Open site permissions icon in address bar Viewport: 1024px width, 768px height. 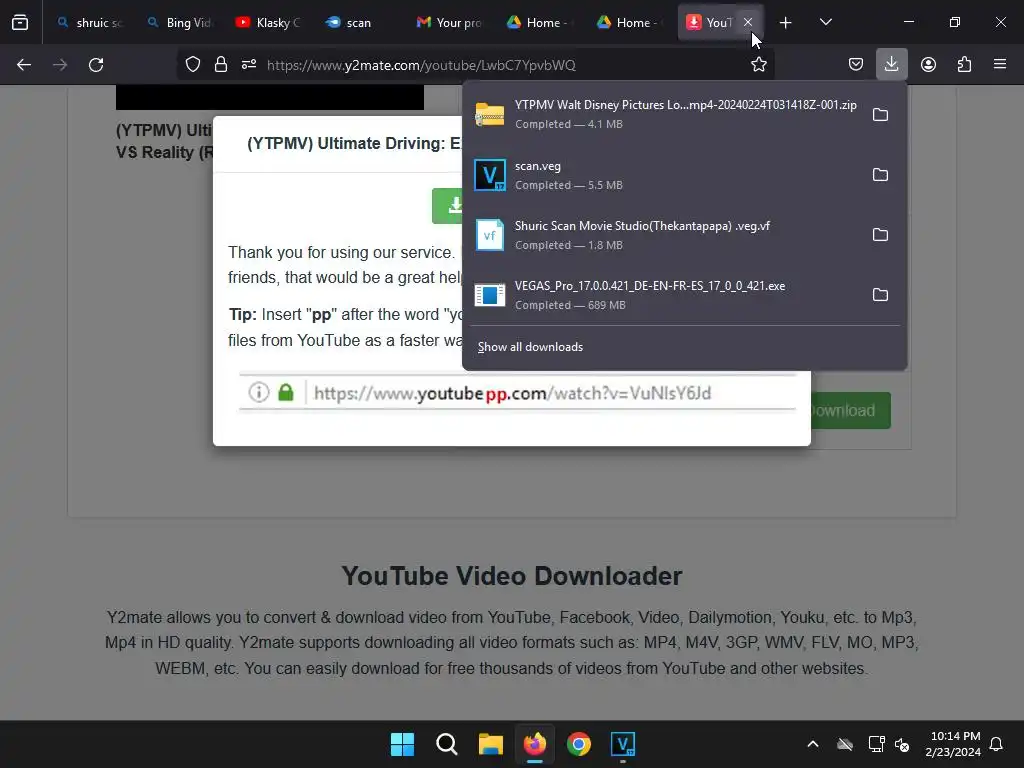pyautogui.click(x=249, y=65)
